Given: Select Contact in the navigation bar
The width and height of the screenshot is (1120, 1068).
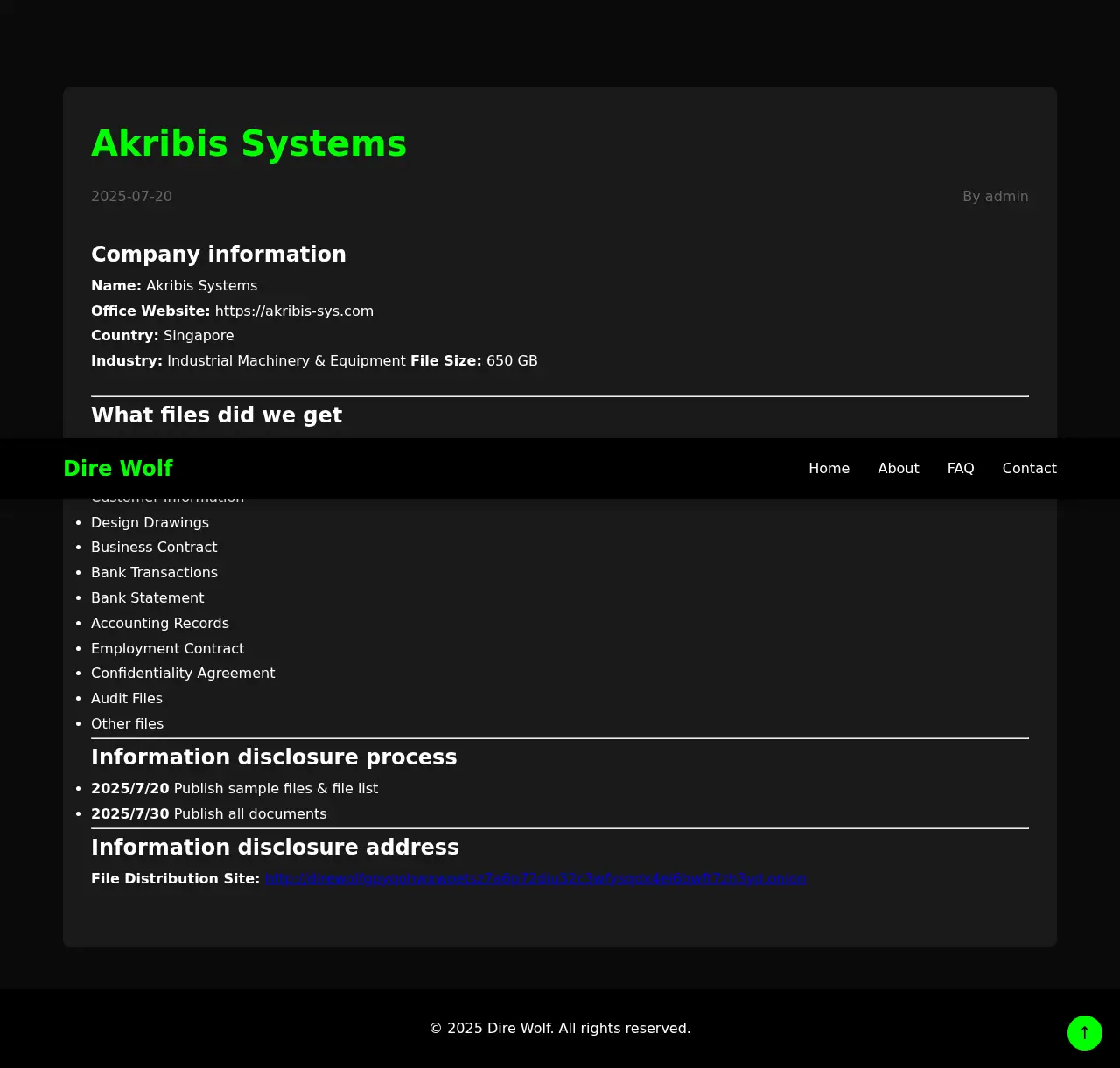Looking at the screenshot, I should [x=1029, y=469].
